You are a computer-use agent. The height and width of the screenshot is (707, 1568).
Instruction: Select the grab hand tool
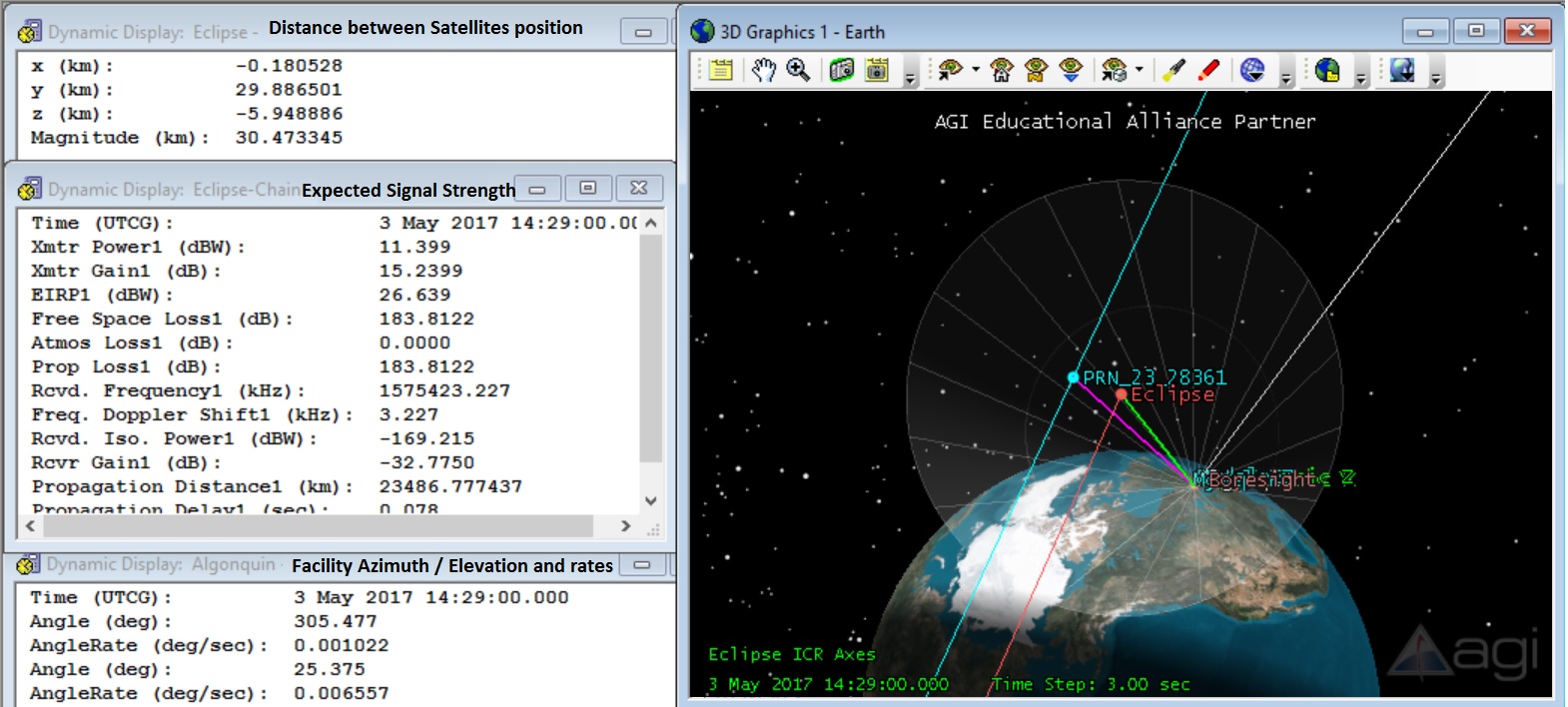pyautogui.click(x=764, y=70)
